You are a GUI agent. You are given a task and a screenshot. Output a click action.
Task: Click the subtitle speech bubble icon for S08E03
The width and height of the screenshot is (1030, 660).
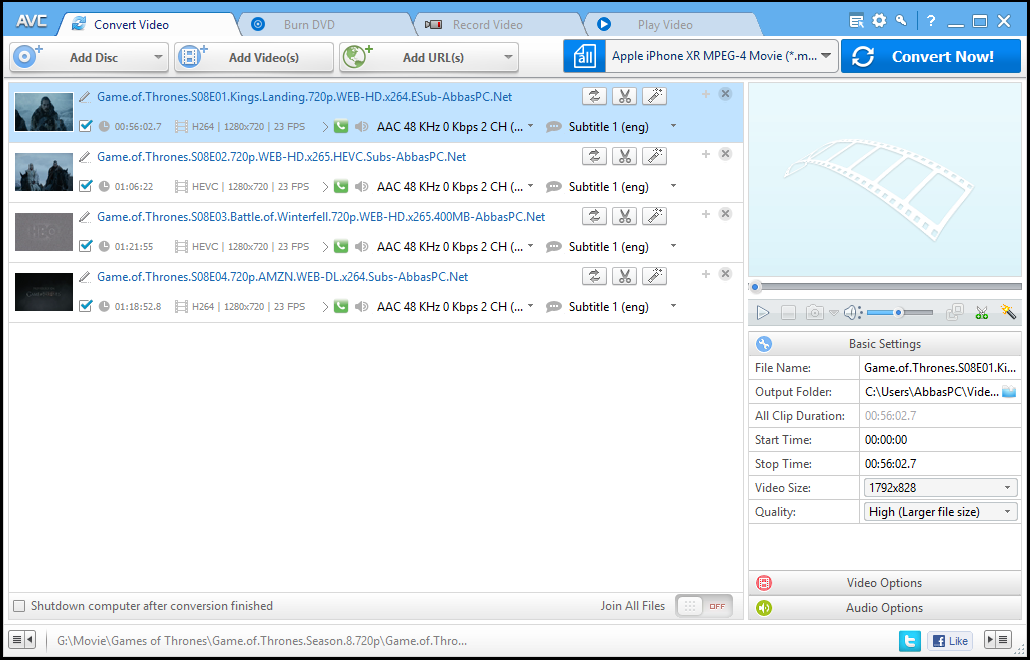tap(554, 247)
